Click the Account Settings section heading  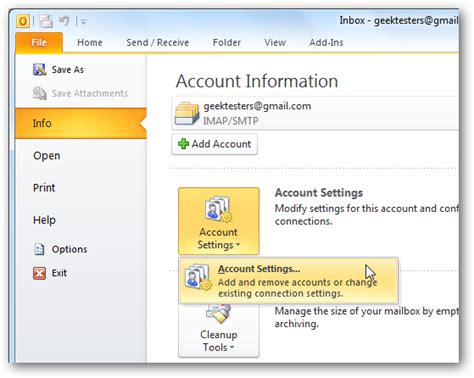pos(319,193)
